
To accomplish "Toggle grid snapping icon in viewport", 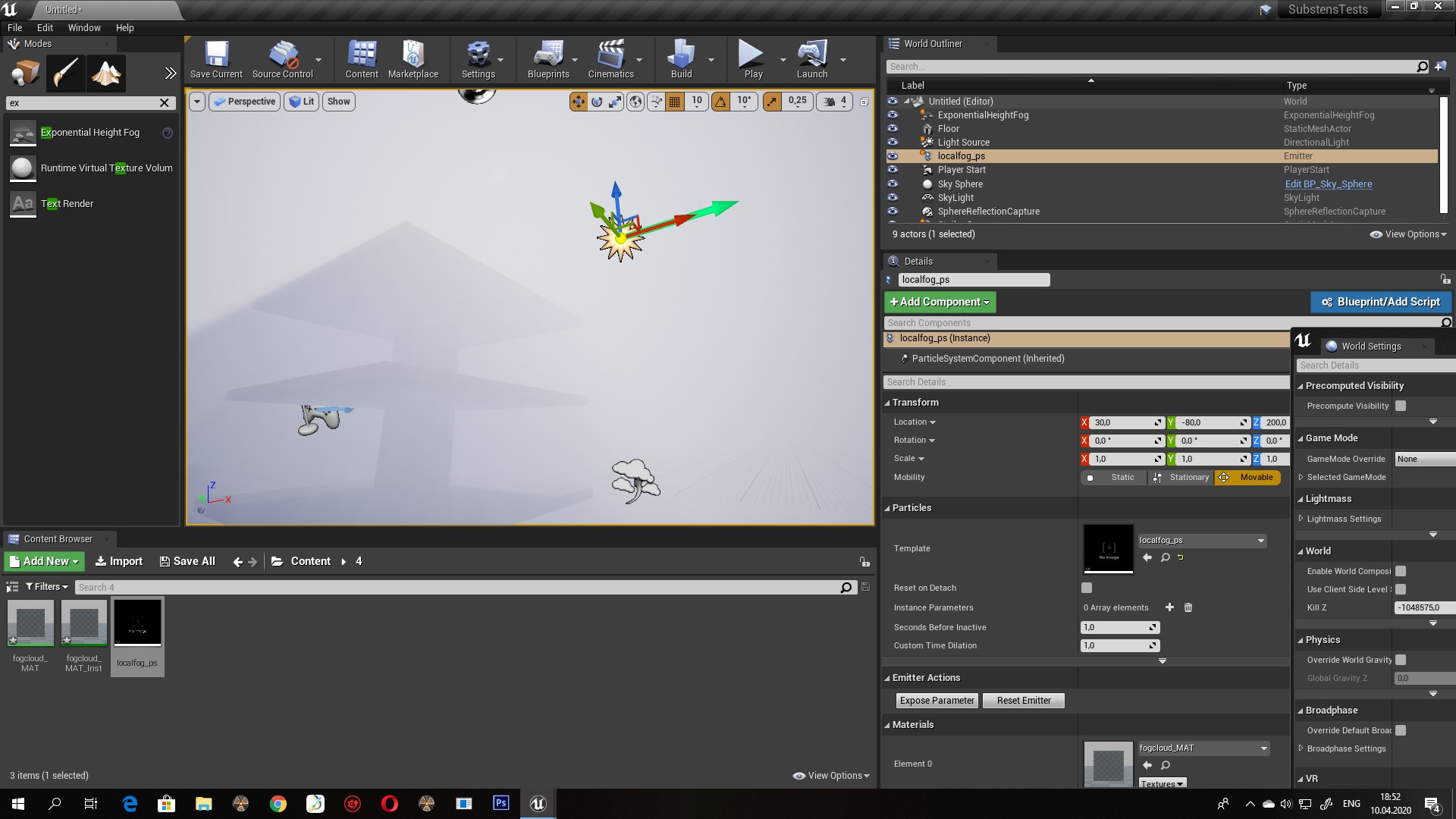I will click(x=674, y=101).
